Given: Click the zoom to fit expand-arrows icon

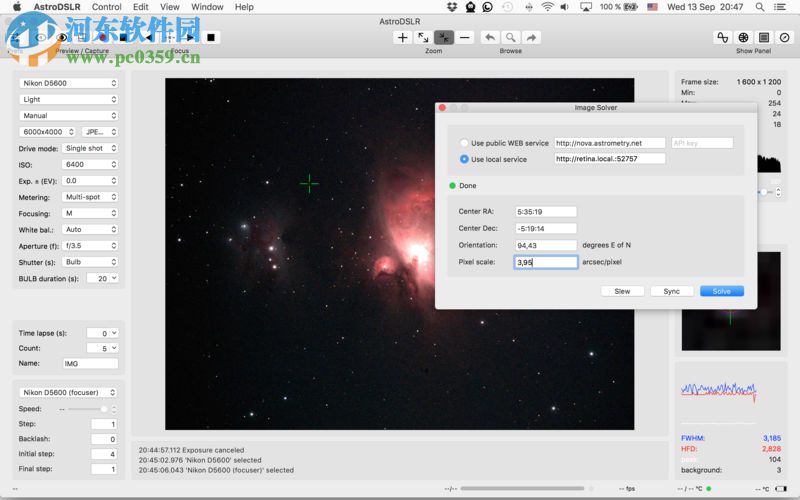Looking at the screenshot, I should tap(423, 37).
